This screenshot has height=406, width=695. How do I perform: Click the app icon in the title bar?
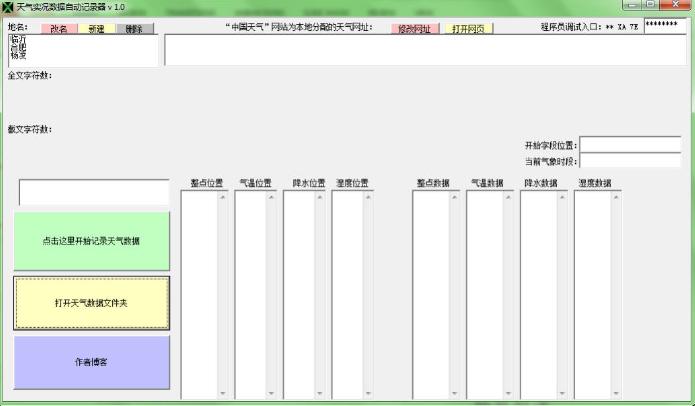[x=8, y=7]
